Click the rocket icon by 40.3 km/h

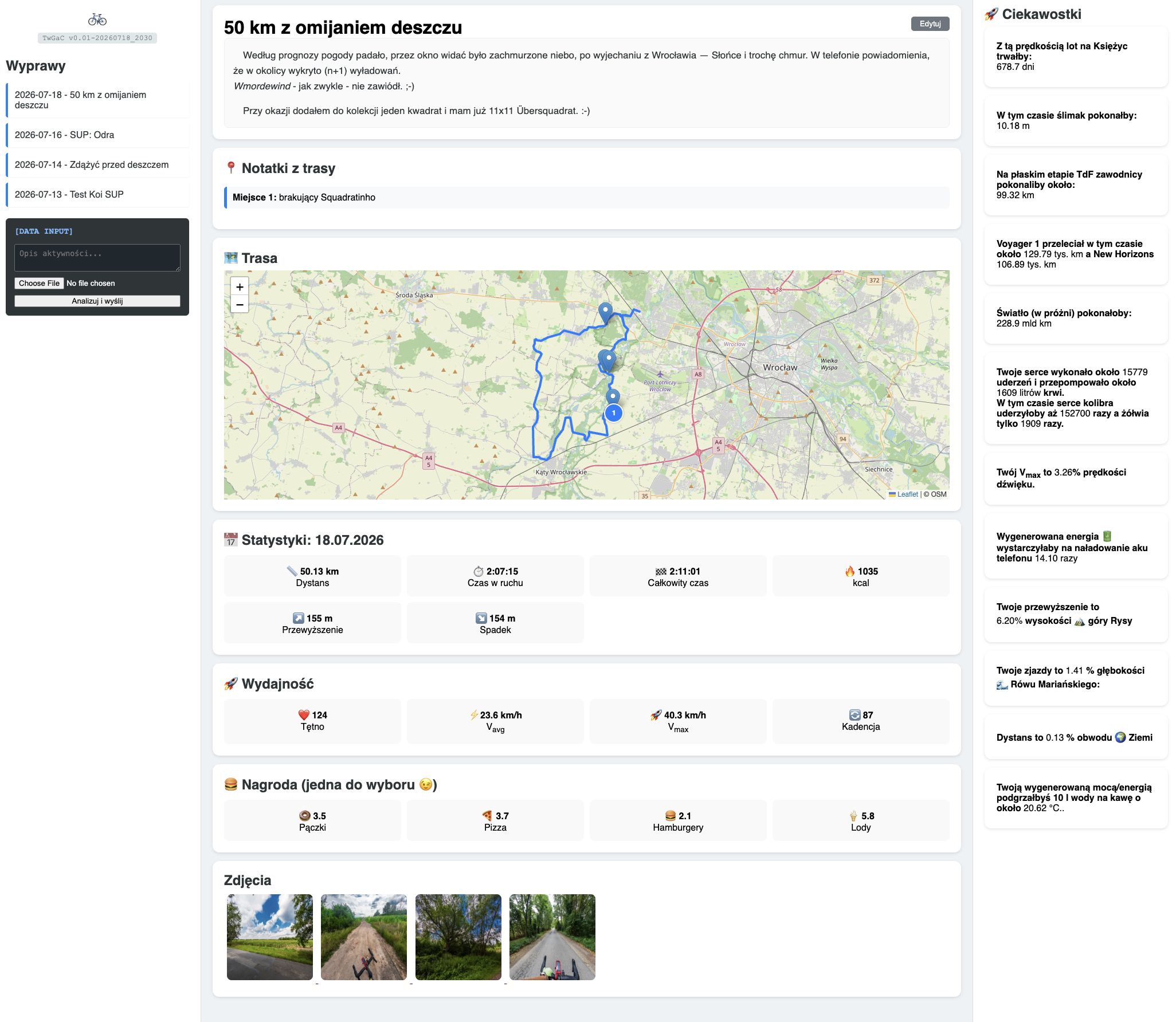(x=656, y=715)
